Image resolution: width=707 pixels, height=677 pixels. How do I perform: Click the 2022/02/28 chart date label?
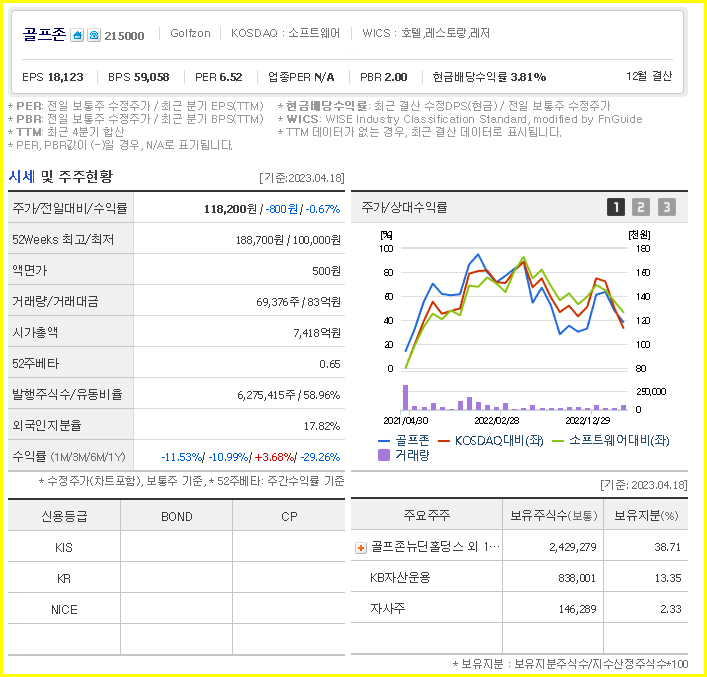tap(496, 421)
